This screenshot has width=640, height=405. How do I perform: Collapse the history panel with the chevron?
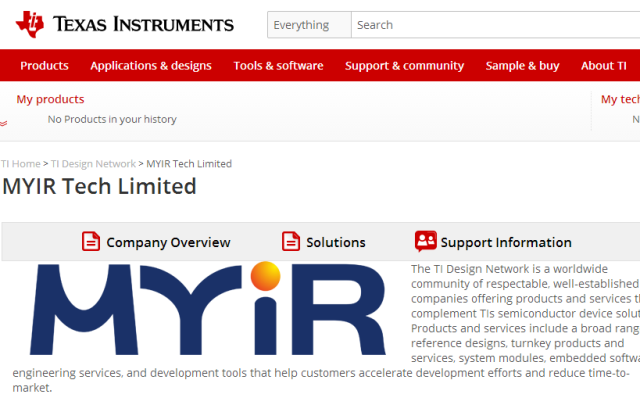3,123
